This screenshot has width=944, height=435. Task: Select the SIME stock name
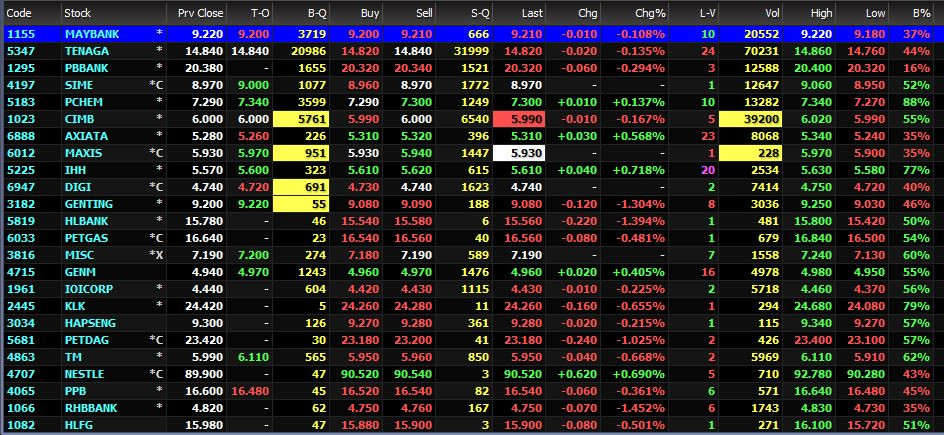(x=78, y=85)
